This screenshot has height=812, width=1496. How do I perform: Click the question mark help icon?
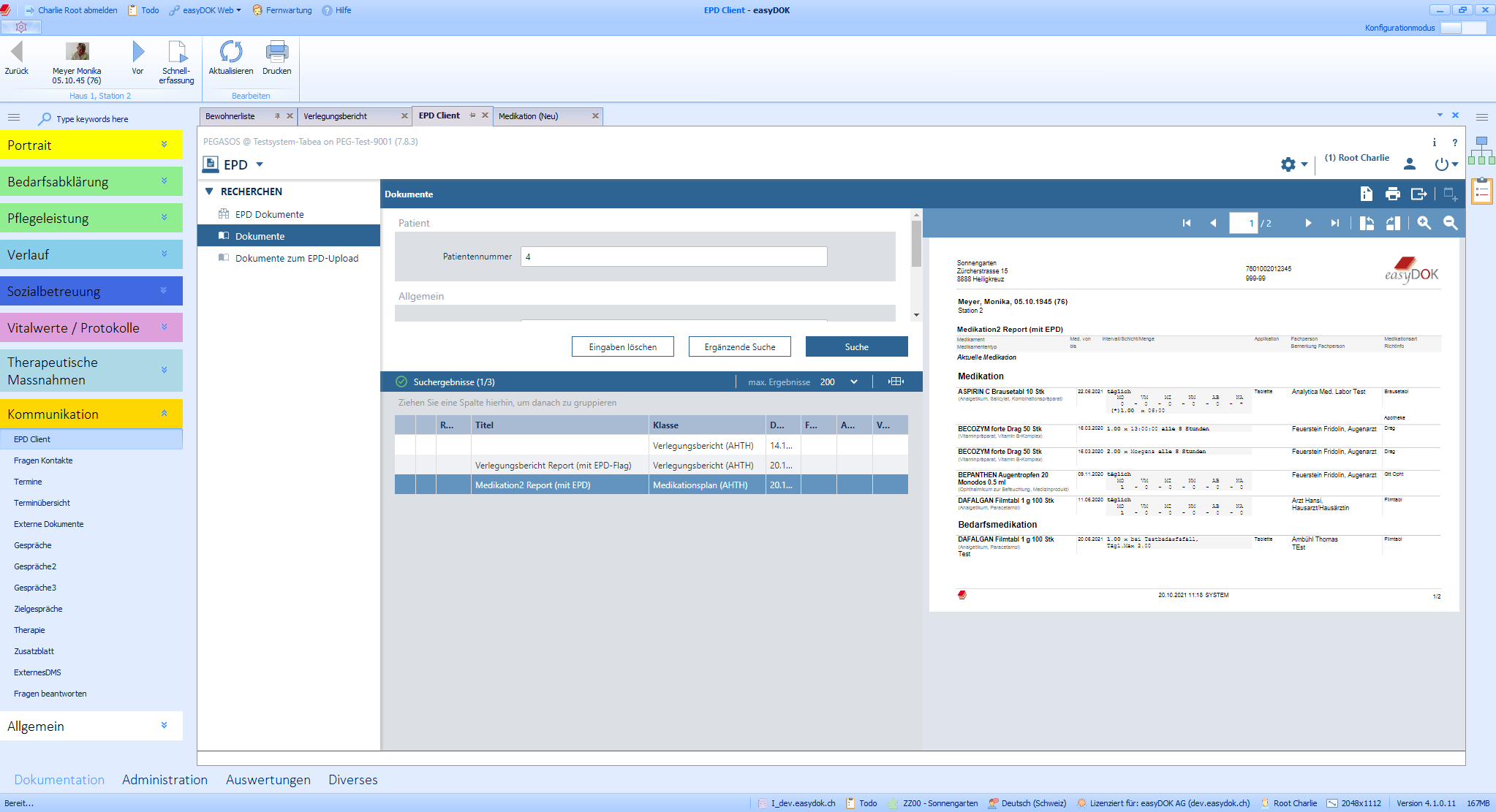coord(1455,143)
